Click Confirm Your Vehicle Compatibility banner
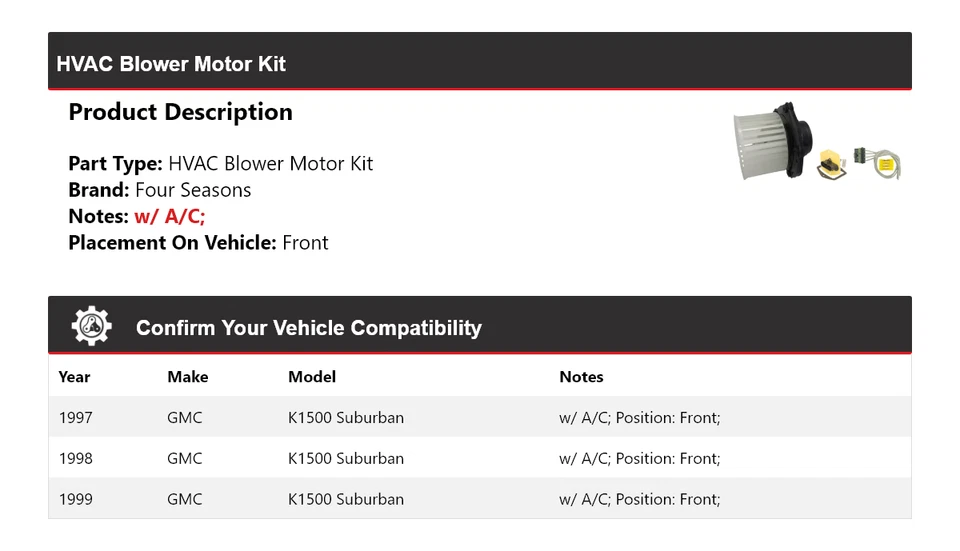 click(308, 328)
